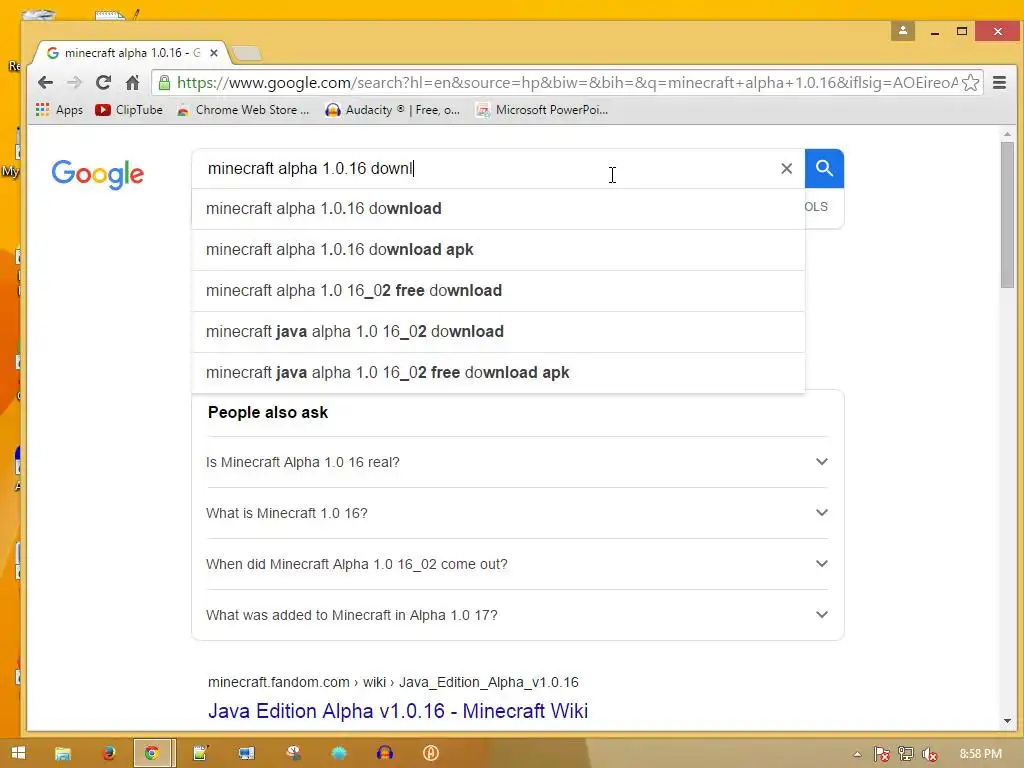Bookmark this page with the star
The height and width of the screenshot is (768, 1024).
tap(970, 82)
